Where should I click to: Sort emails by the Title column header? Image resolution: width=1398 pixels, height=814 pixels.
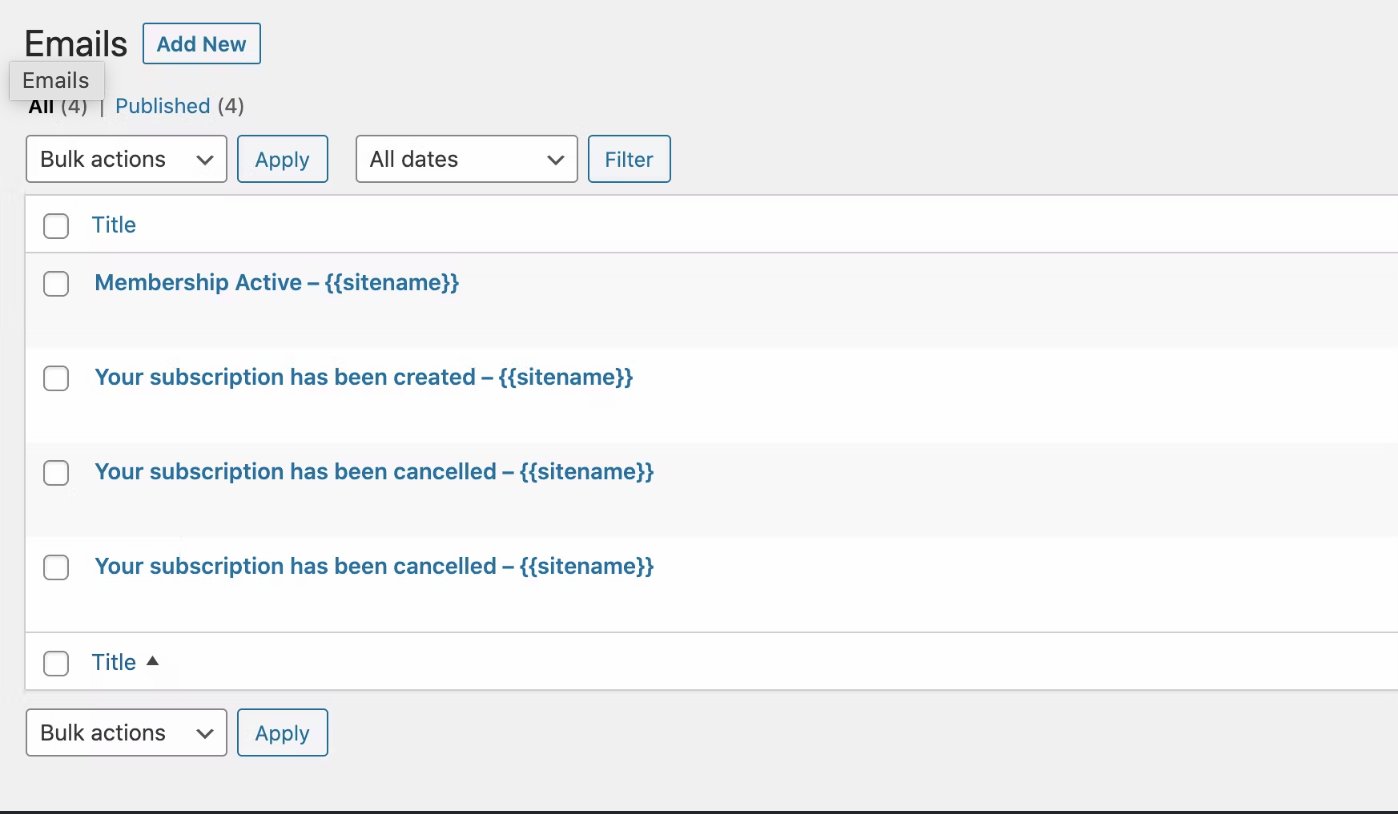click(x=113, y=225)
